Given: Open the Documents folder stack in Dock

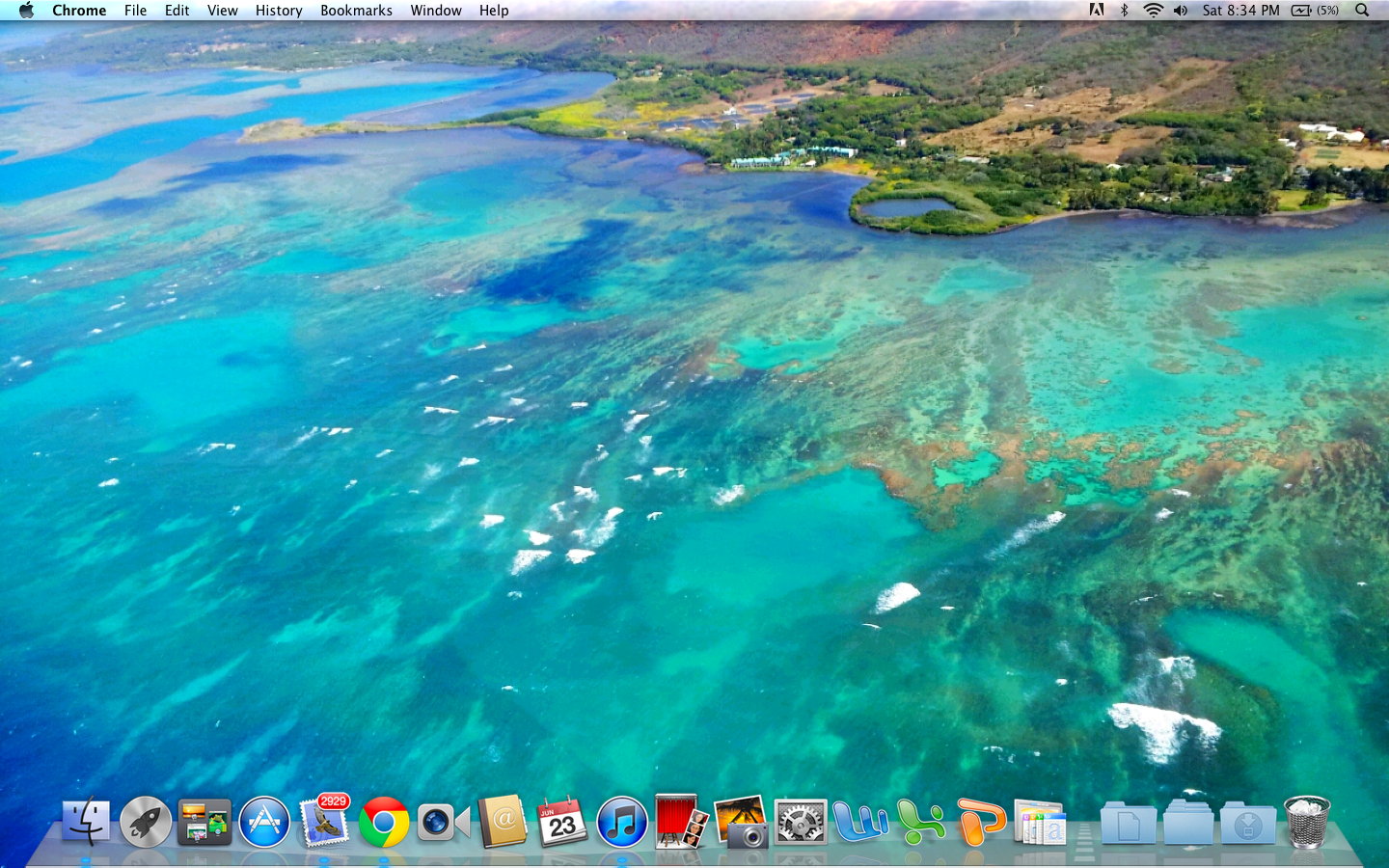Looking at the screenshot, I should click(1129, 824).
